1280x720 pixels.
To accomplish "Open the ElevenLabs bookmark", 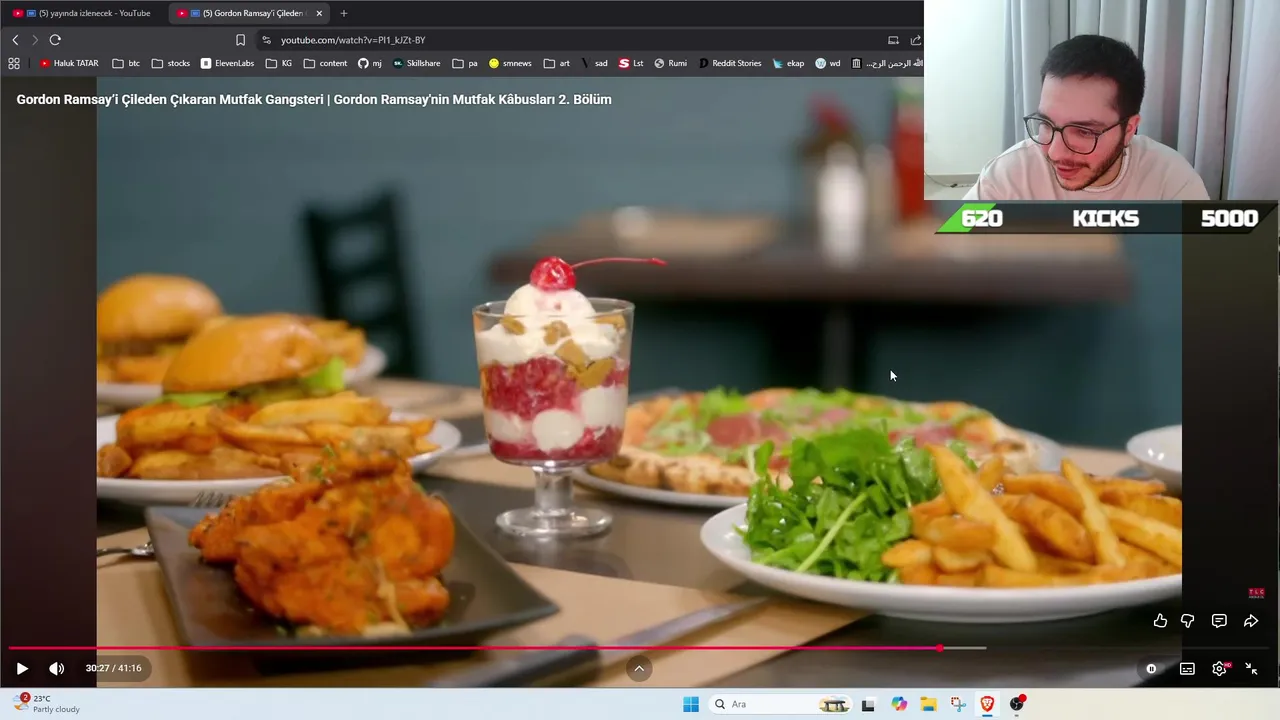I will point(227,63).
